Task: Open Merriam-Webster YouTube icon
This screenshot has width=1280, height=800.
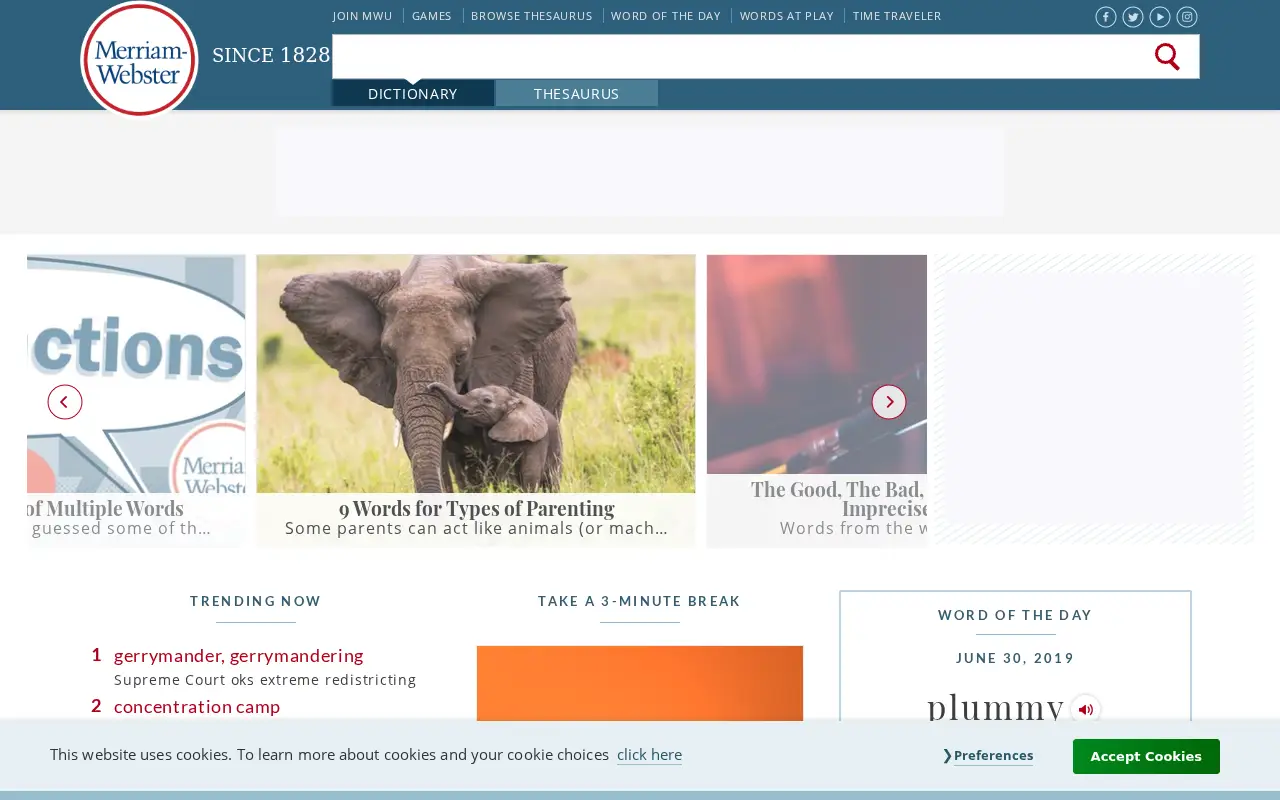Action: pyautogui.click(x=1159, y=17)
